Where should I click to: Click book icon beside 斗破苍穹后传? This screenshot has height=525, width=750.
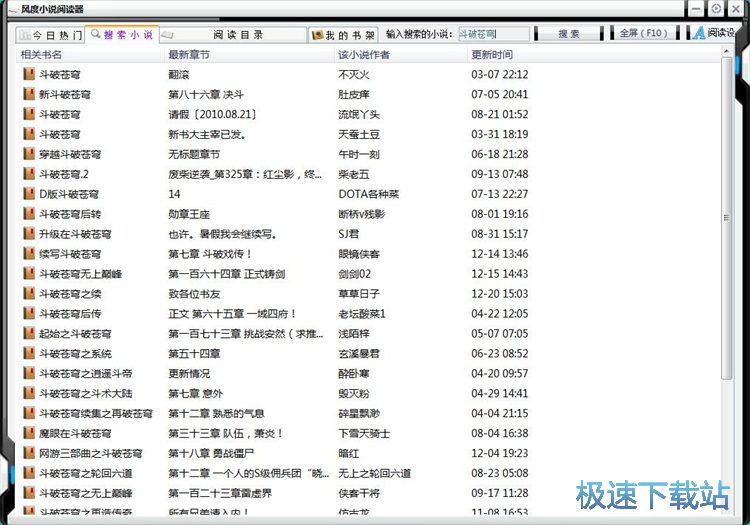[x=29, y=313]
